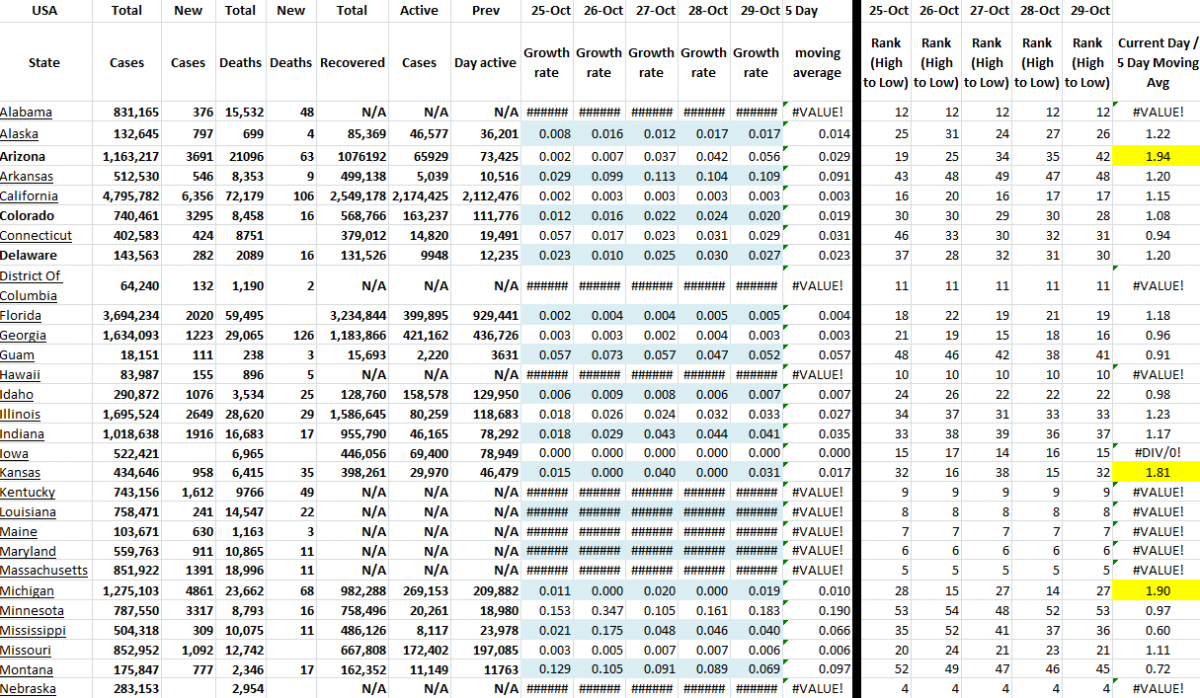
Task: Open the Florida state hyperlink
Action: (21, 315)
